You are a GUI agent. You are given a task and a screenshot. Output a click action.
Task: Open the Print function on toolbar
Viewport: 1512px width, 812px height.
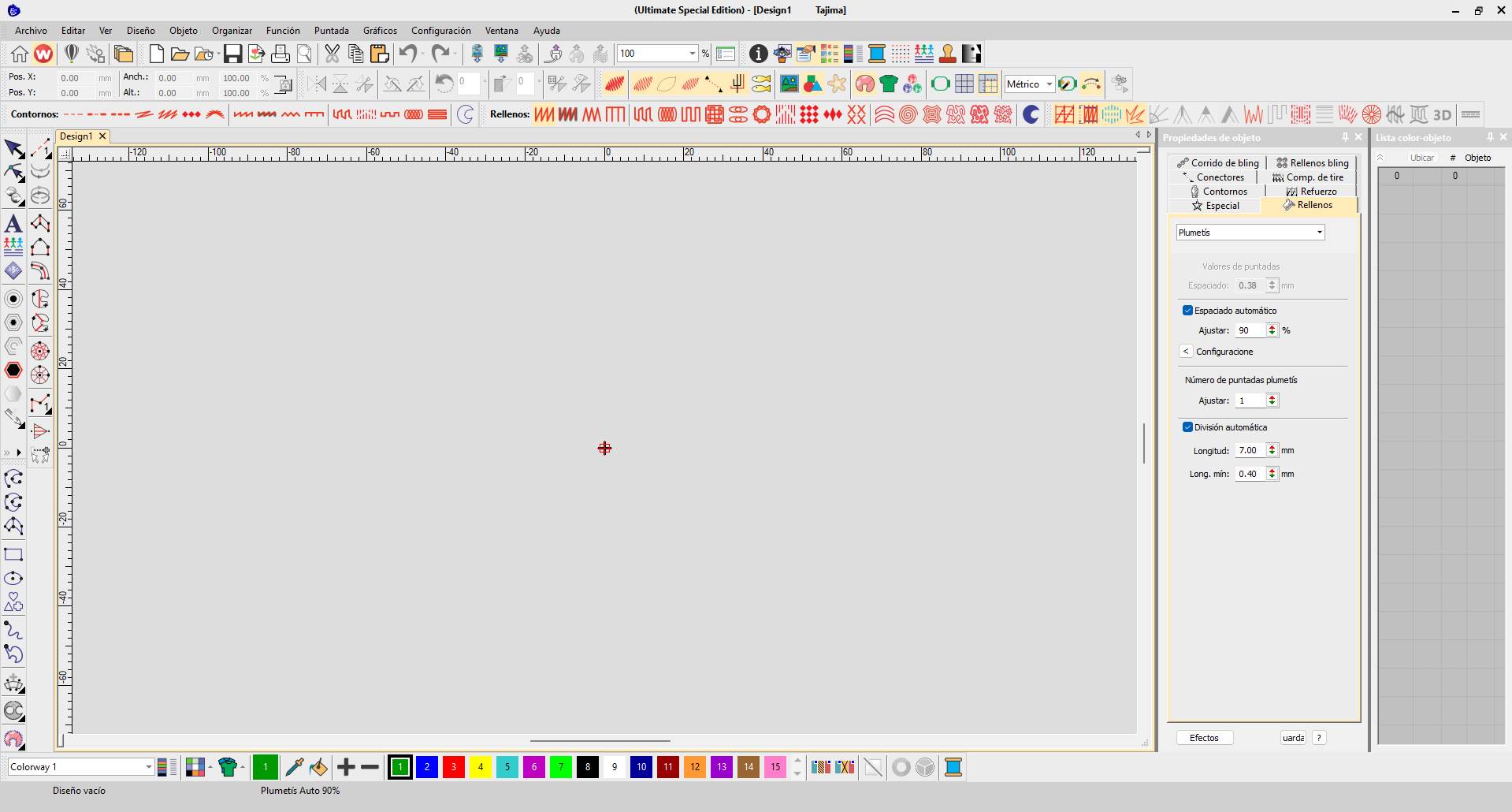(280, 54)
